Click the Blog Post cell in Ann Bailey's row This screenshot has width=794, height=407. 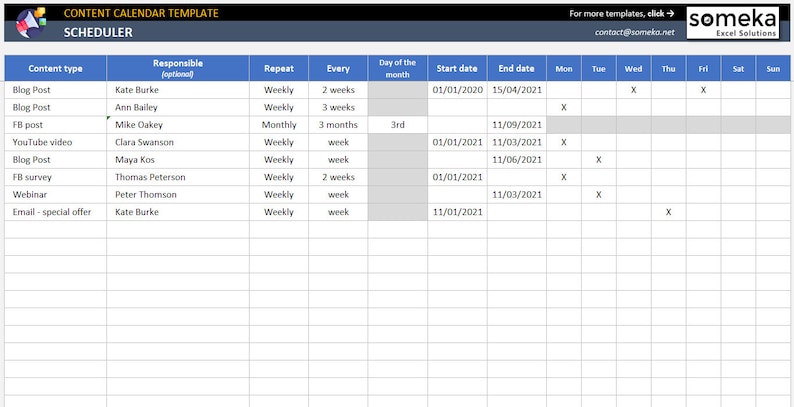point(56,107)
